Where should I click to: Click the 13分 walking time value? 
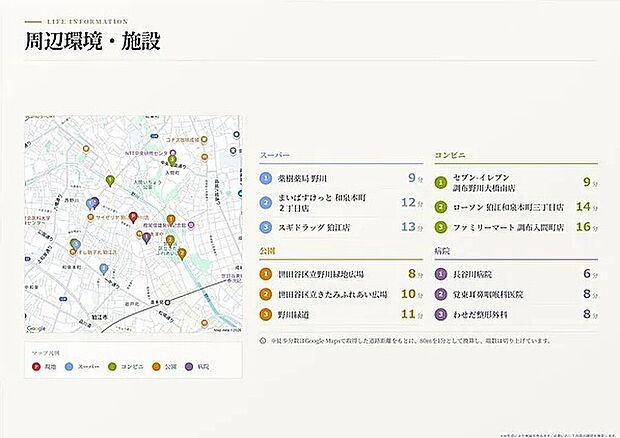(412, 227)
